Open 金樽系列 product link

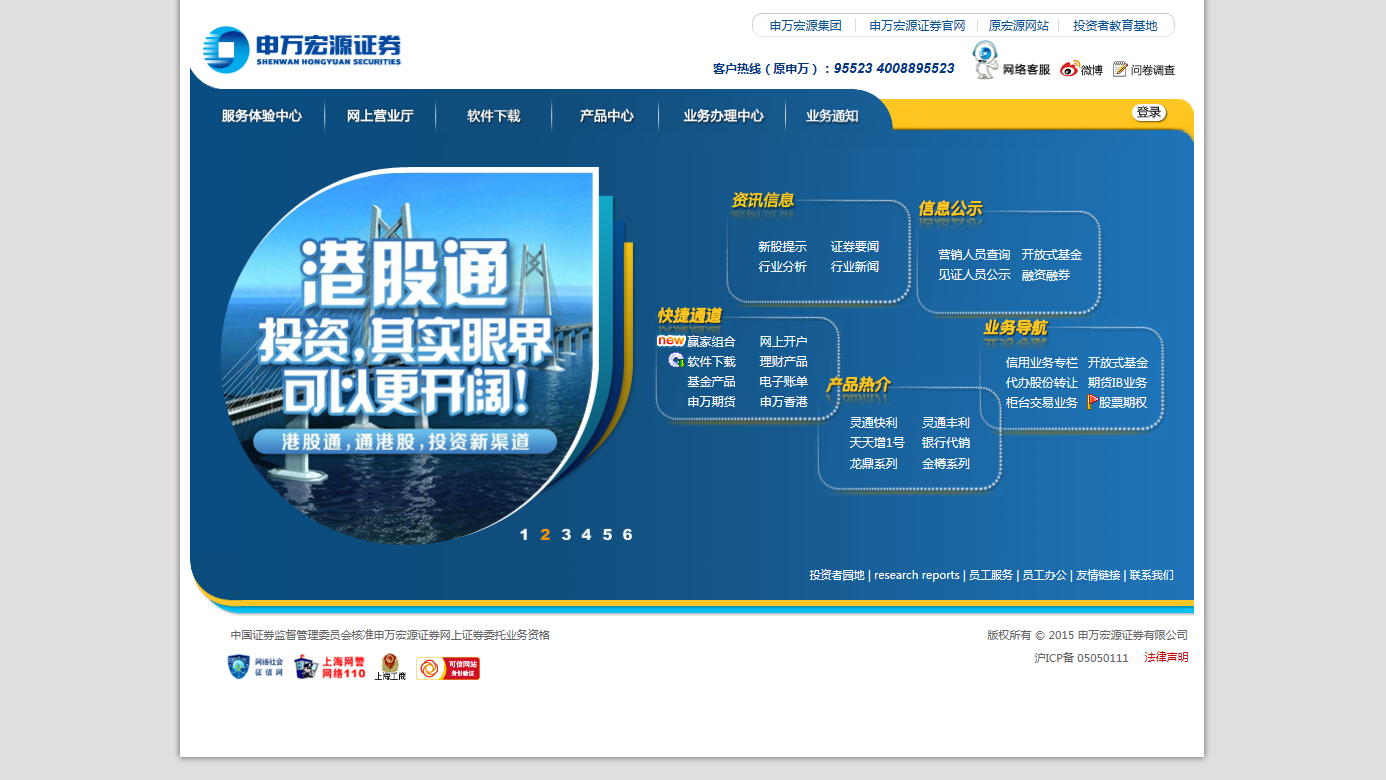946,464
